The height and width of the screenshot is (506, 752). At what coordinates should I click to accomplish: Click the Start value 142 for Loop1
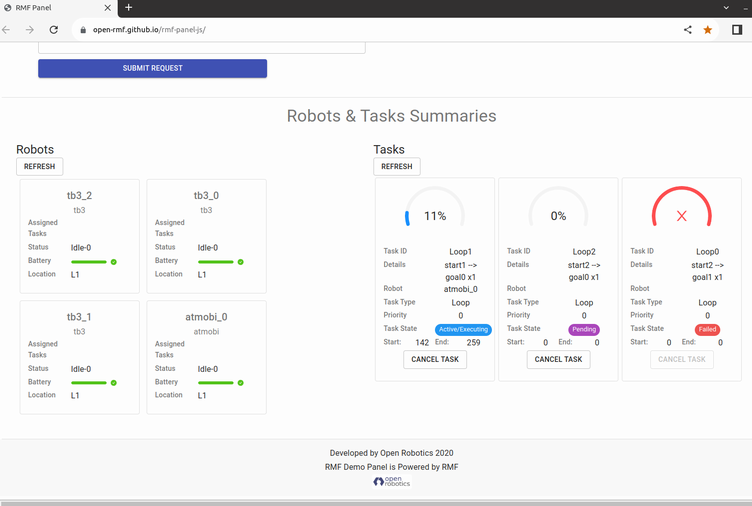click(x=422, y=342)
